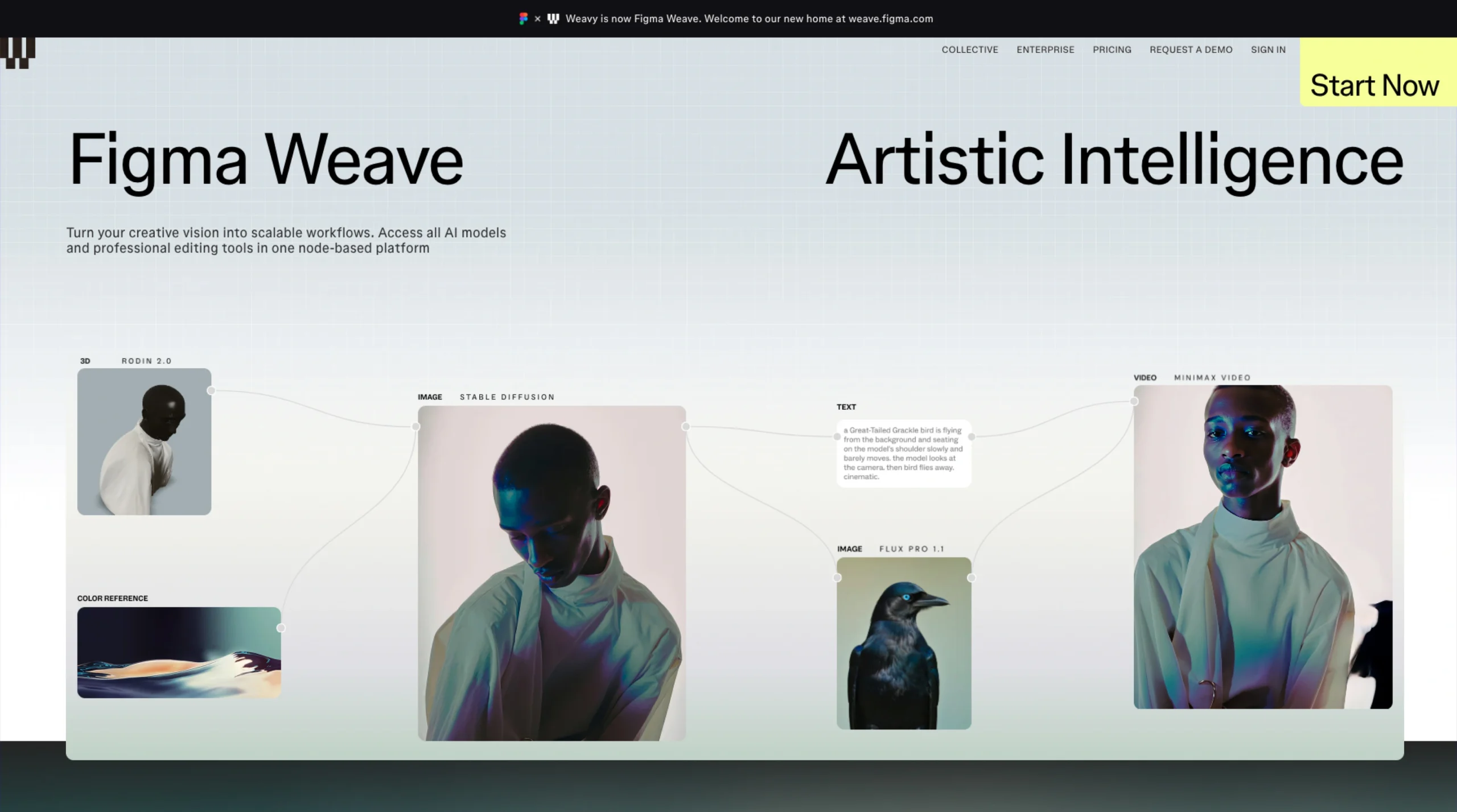This screenshot has width=1457, height=812.
Task: Click the Weavy W icon in banner
Action: click(553, 19)
